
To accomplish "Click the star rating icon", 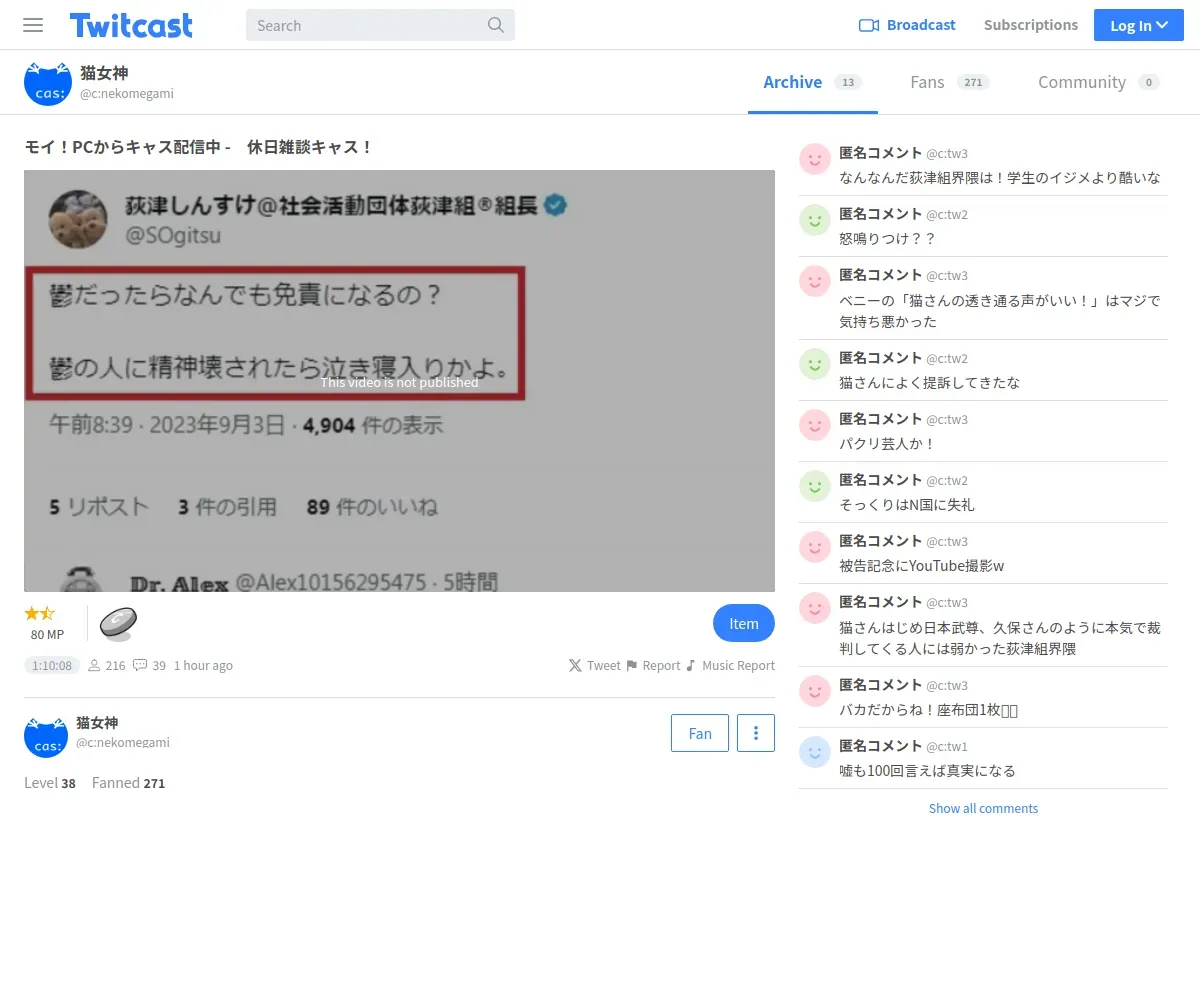I will [40, 613].
